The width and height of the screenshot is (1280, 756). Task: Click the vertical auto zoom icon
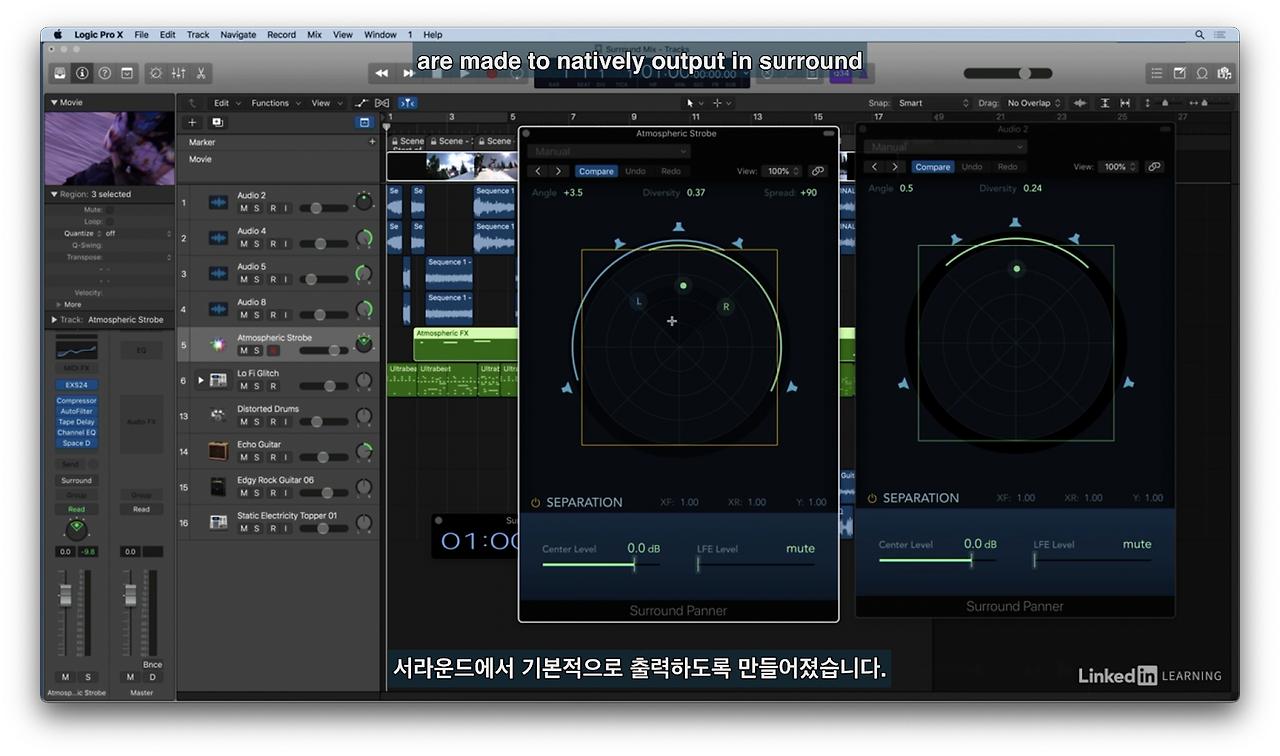tap(1105, 103)
